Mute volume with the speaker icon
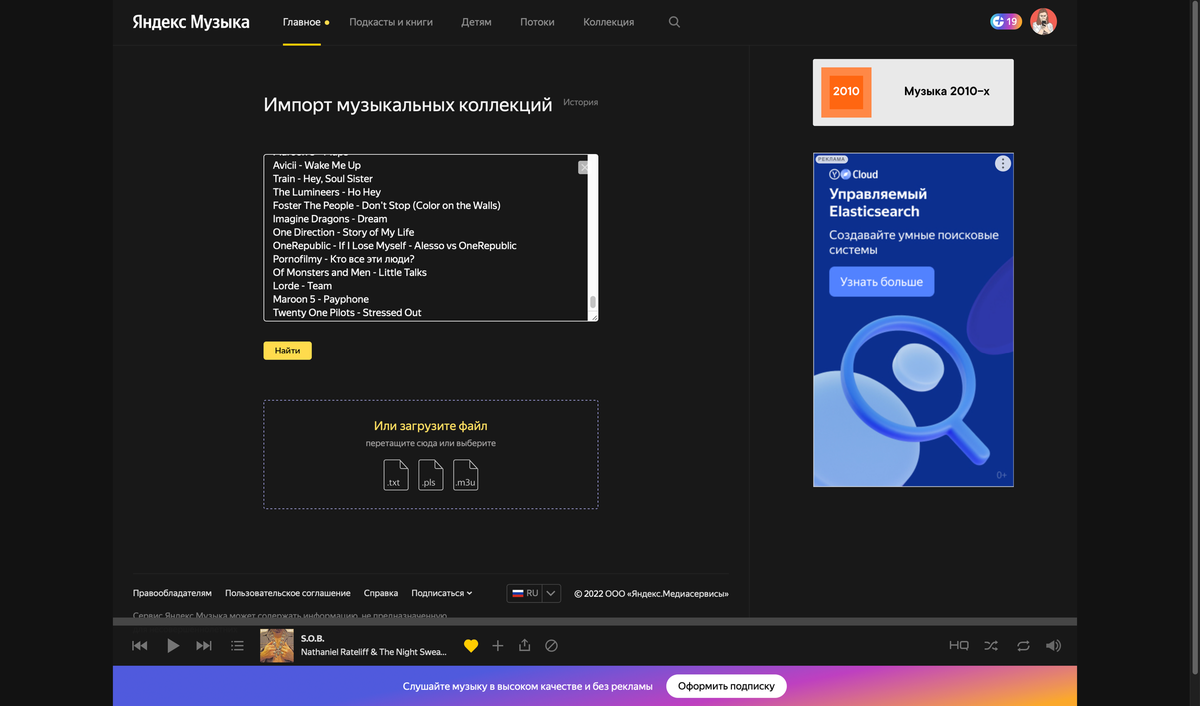 pyautogui.click(x=1053, y=646)
